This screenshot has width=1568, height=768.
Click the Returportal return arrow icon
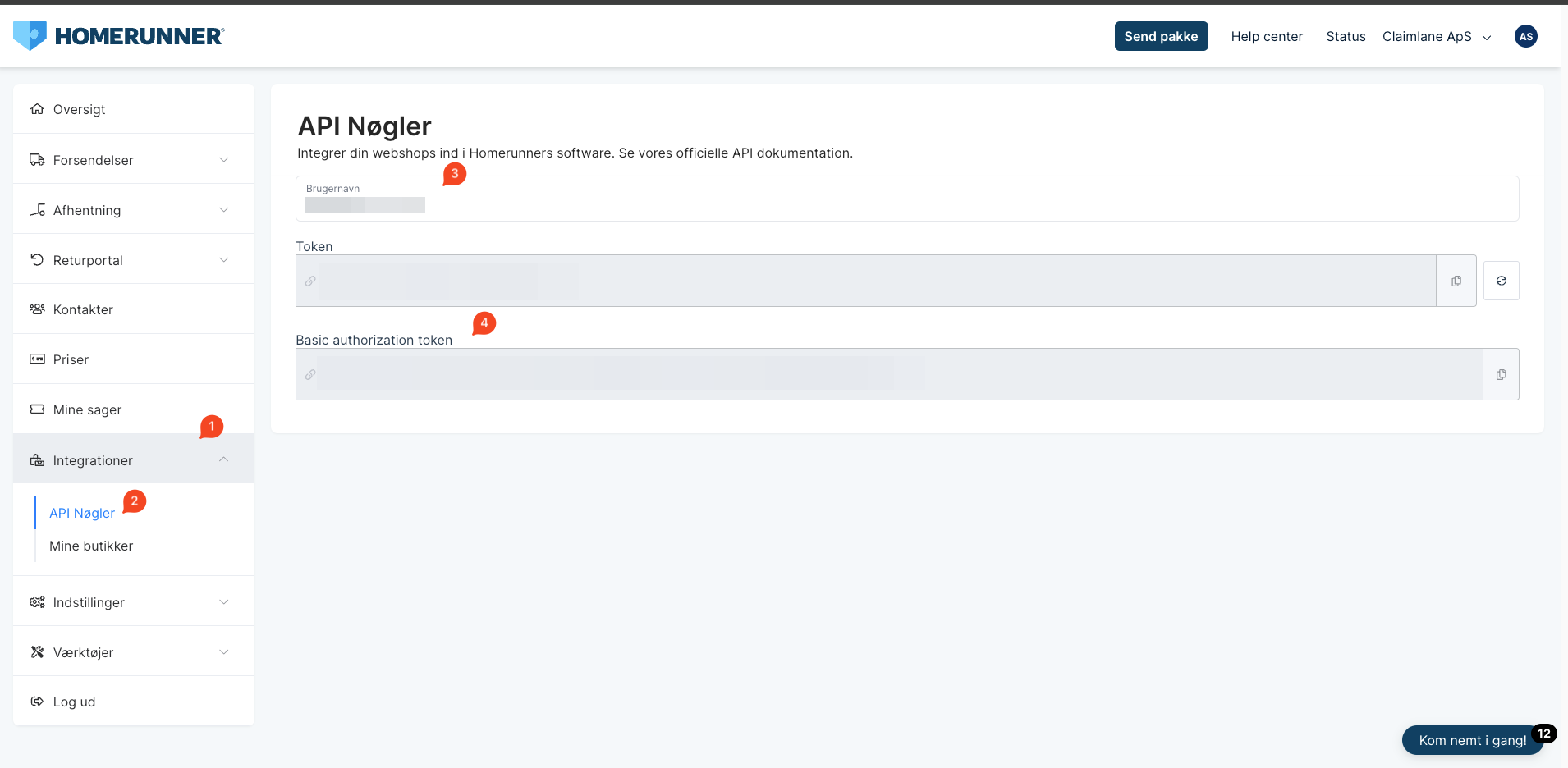click(37, 260)
